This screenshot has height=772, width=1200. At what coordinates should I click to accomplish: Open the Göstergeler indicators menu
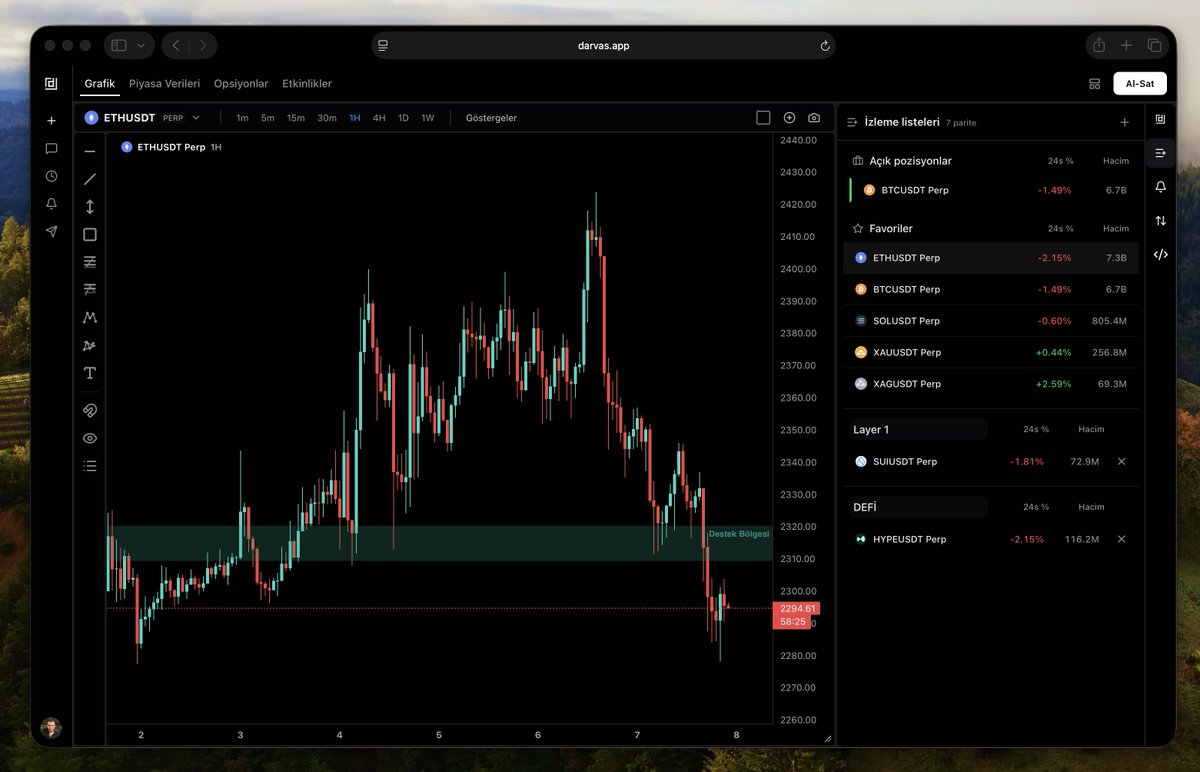pos(491,118)
